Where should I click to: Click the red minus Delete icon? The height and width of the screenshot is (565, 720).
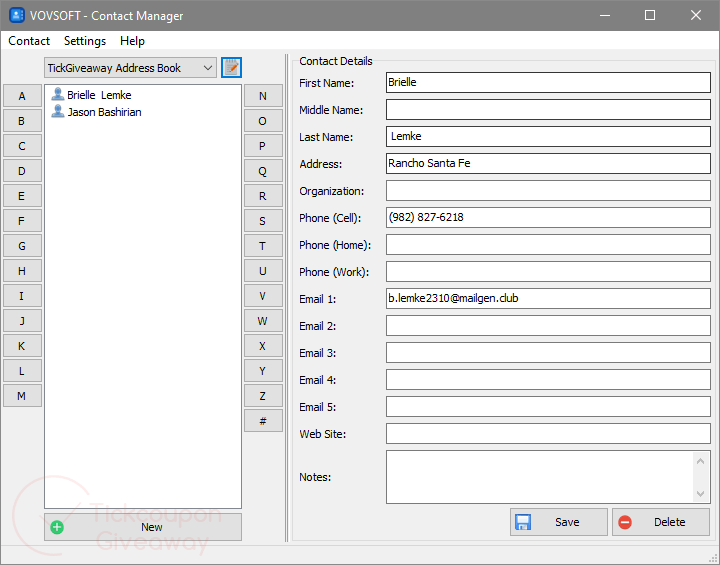point(624,522)
